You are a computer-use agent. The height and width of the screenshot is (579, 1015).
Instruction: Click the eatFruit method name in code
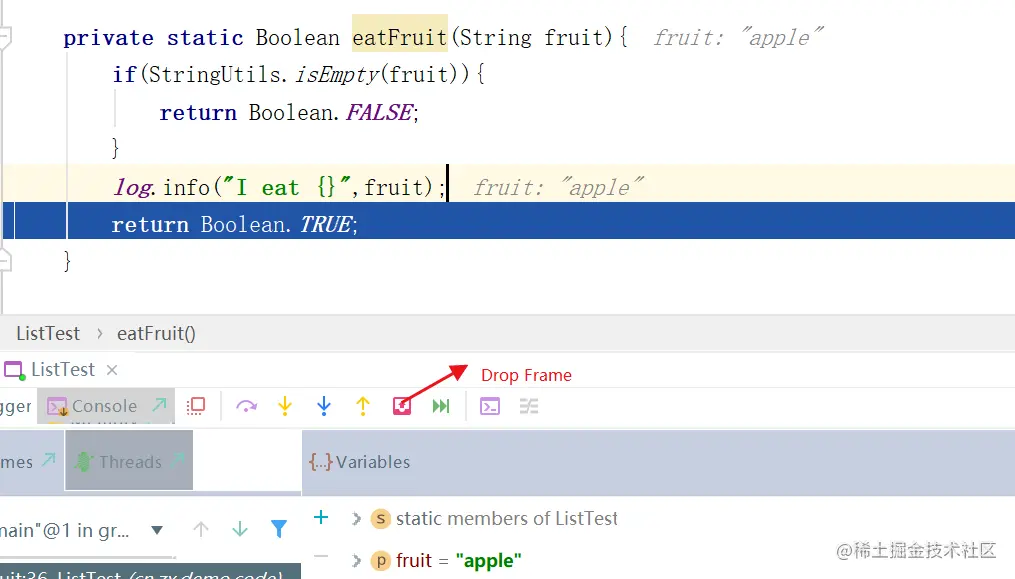(399, 38)
